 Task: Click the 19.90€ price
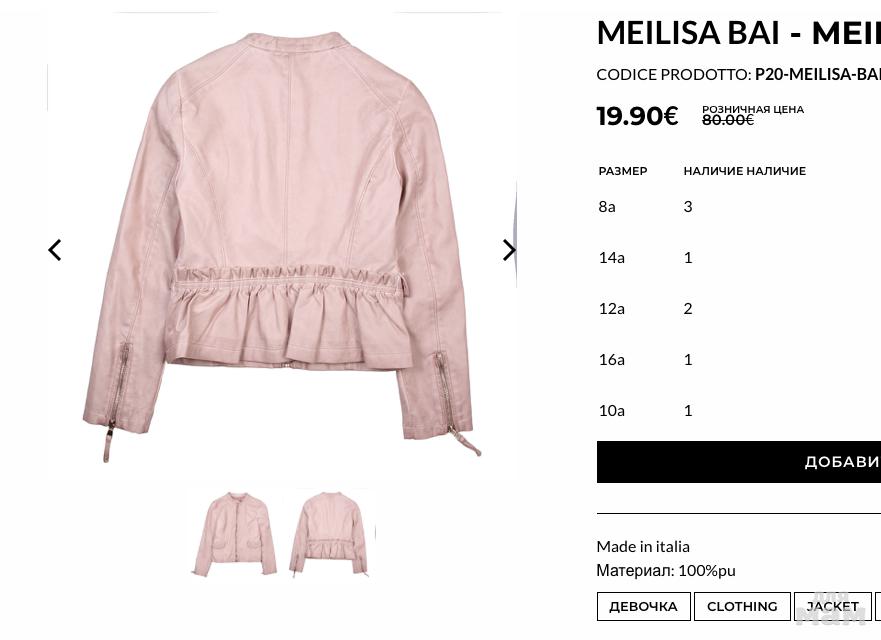coord(638,116)
